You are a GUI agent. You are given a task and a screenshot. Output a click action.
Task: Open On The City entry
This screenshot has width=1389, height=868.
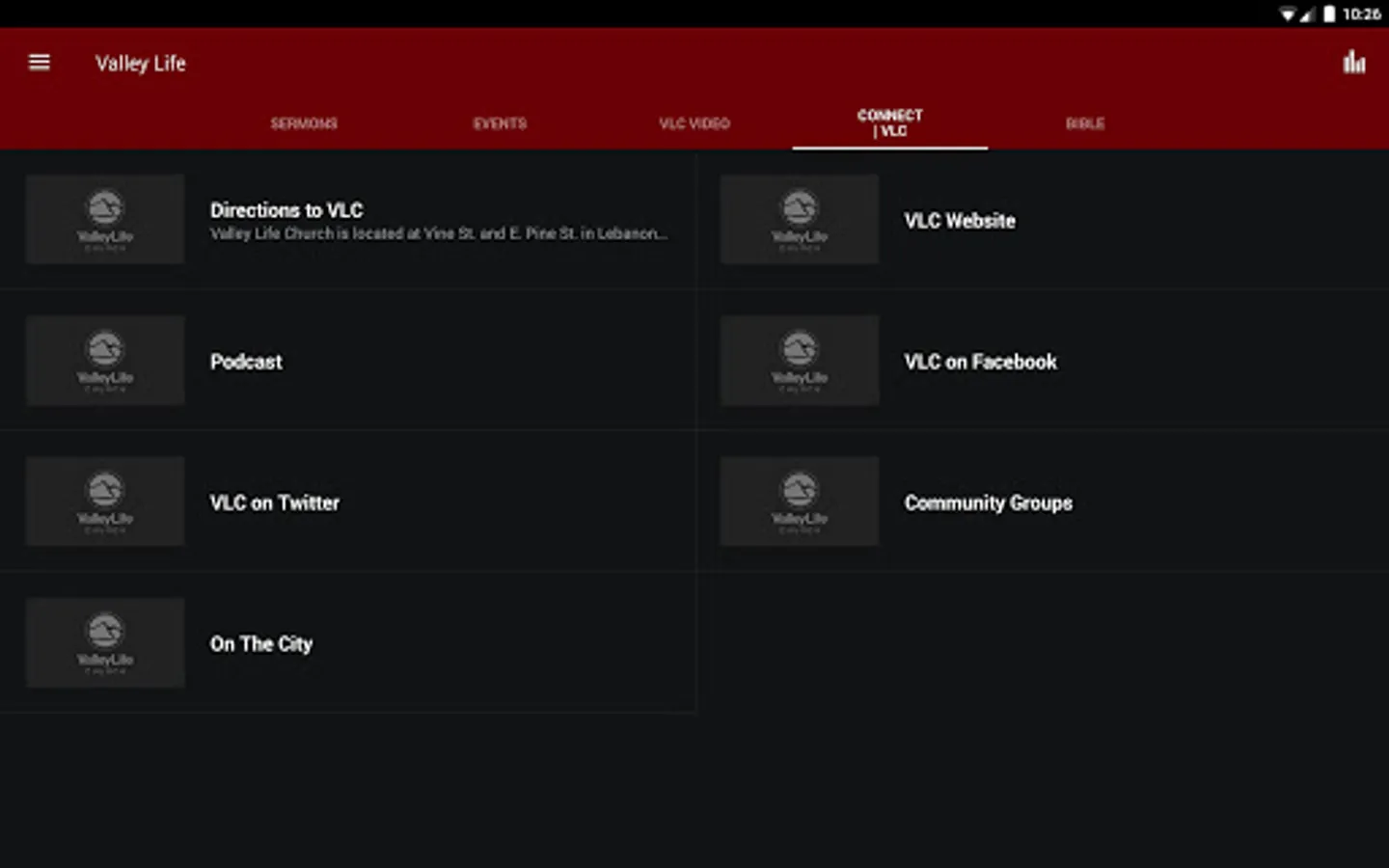point(347,642)
